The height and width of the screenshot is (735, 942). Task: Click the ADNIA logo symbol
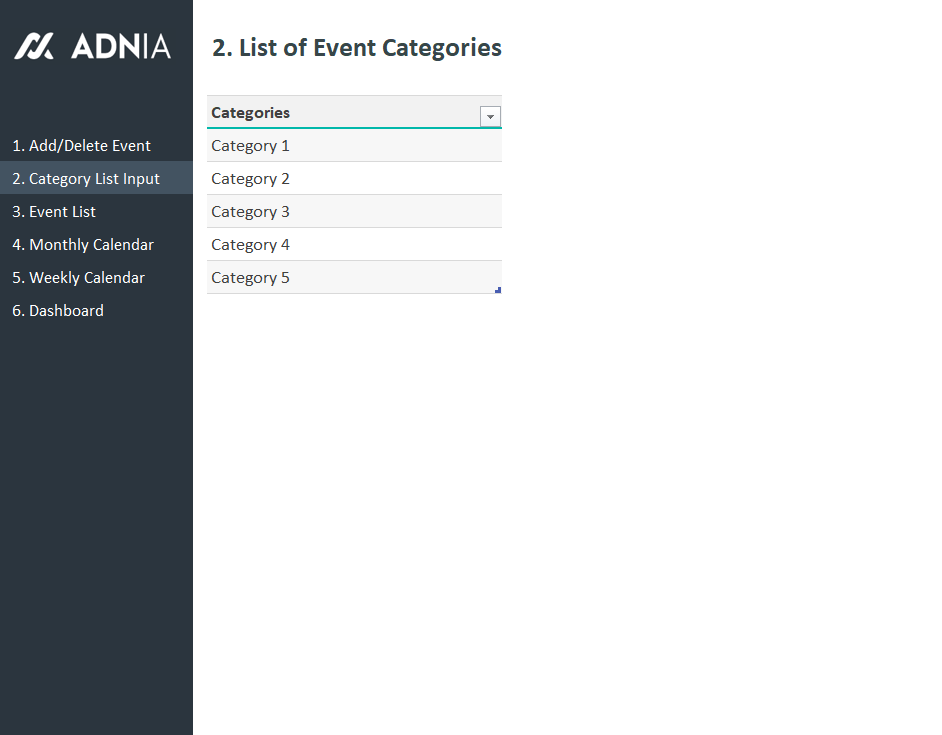click(33, 46)
